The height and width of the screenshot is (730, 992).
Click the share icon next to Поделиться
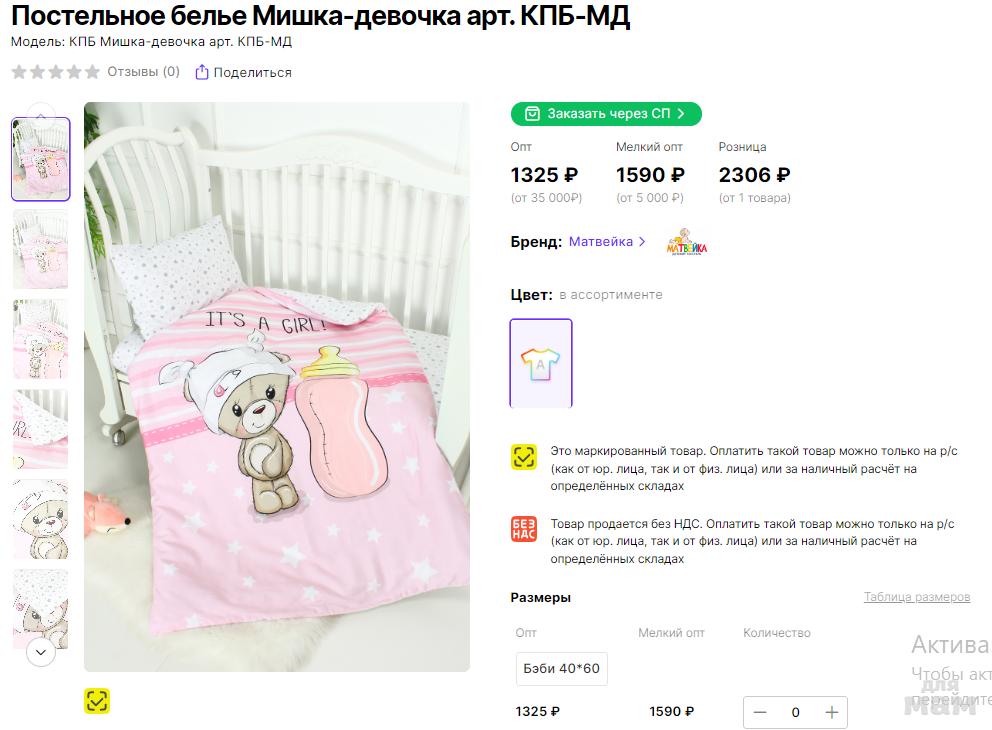coord(202,72)
